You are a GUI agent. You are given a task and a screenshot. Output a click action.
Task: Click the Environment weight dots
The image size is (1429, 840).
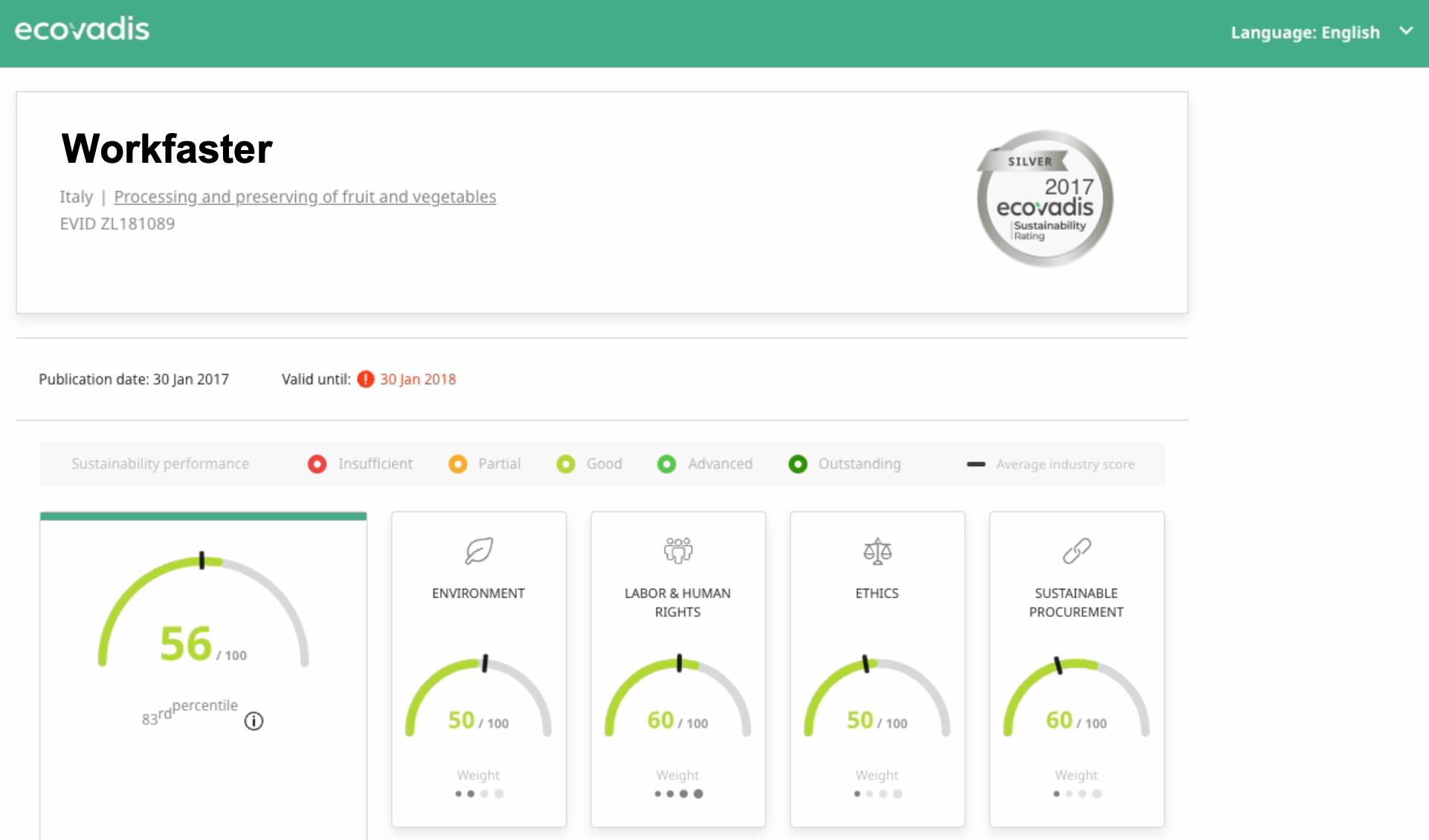[479, 794]
